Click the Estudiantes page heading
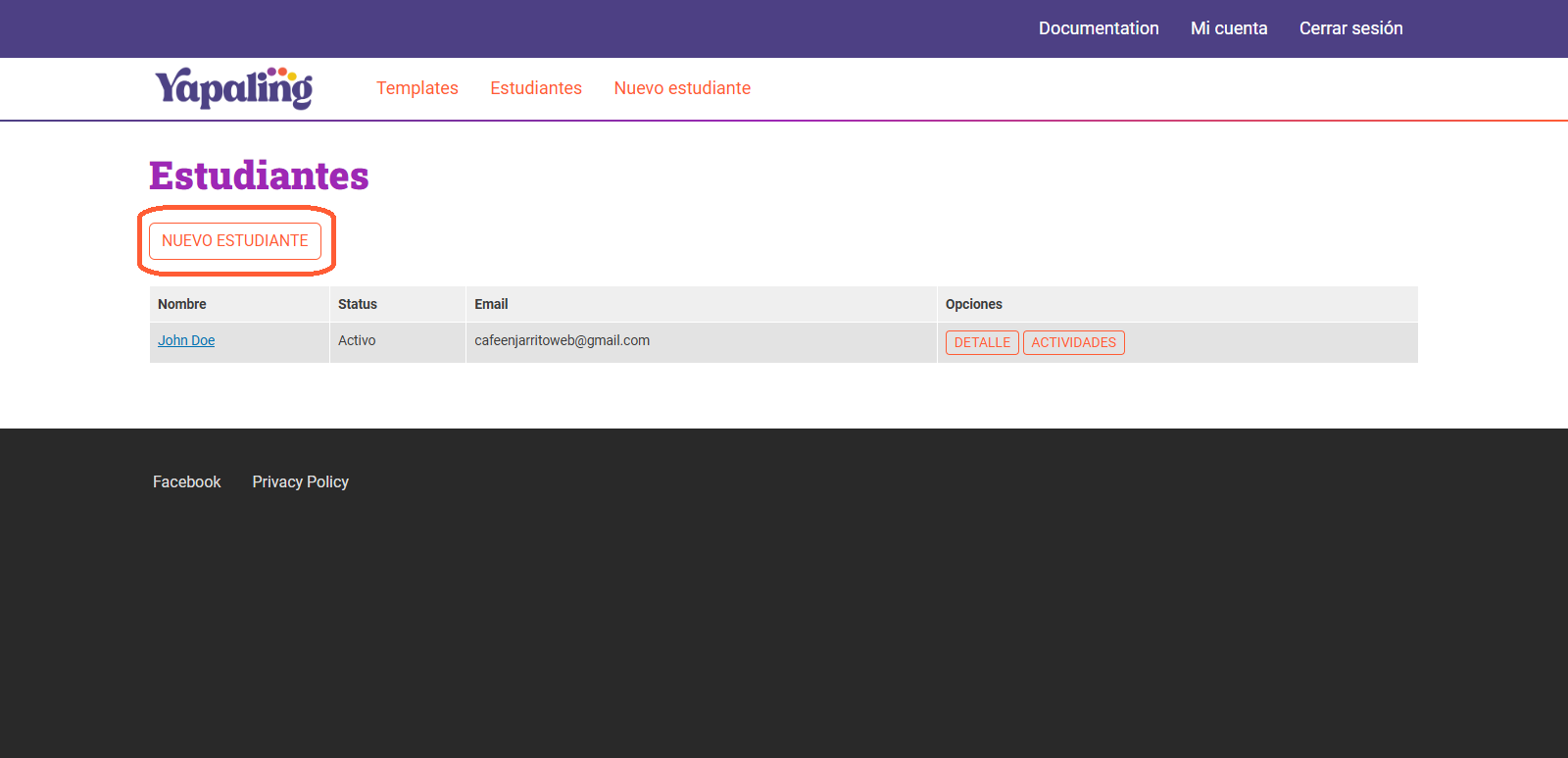This screenshot has height=758, width=1568. point(259,176)
